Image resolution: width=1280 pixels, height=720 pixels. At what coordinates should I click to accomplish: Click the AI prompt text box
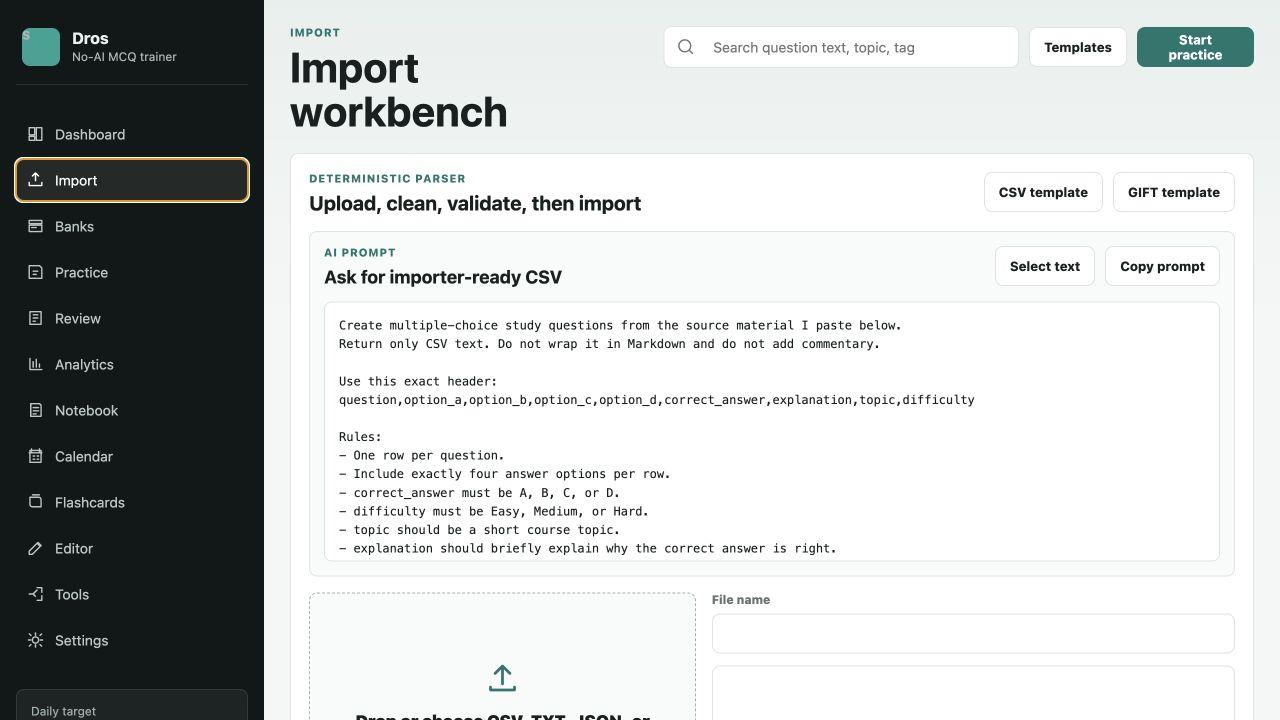(772, 432)
